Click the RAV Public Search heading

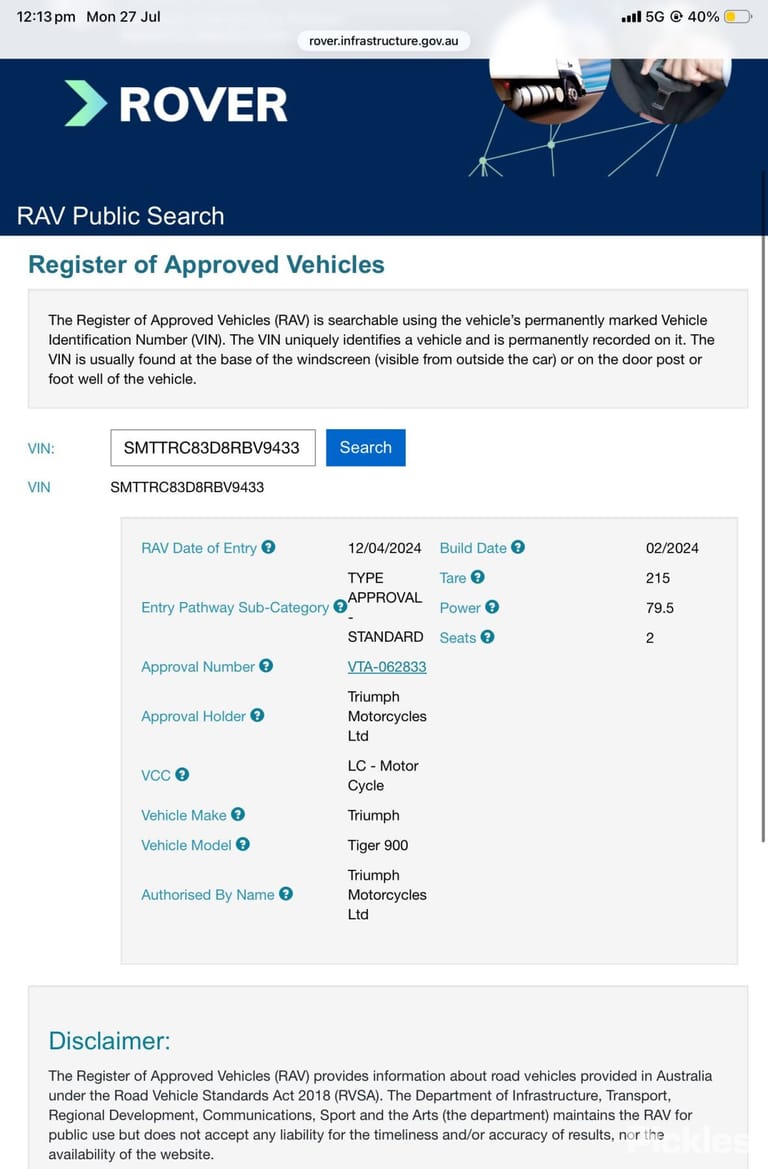(120, 216)
